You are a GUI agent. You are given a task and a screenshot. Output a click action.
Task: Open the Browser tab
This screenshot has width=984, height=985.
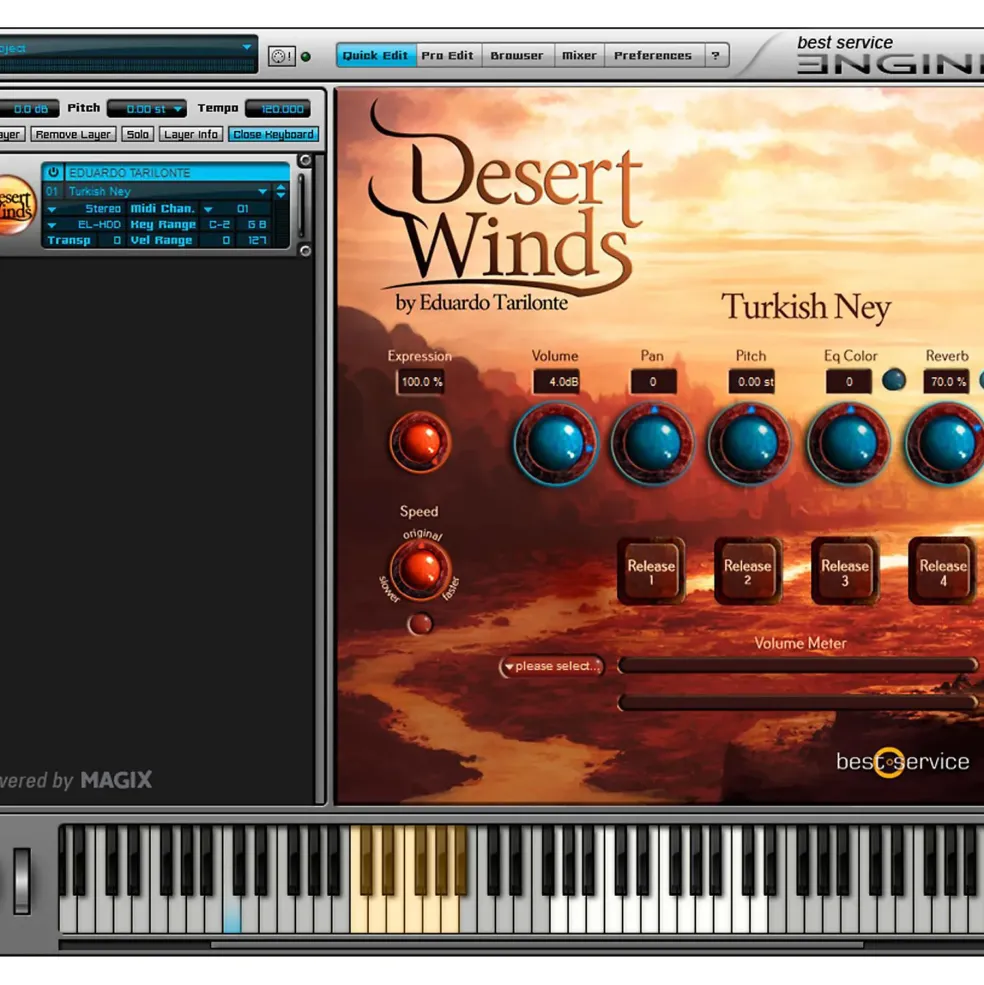pyautogui.click(x=517, y=55)
